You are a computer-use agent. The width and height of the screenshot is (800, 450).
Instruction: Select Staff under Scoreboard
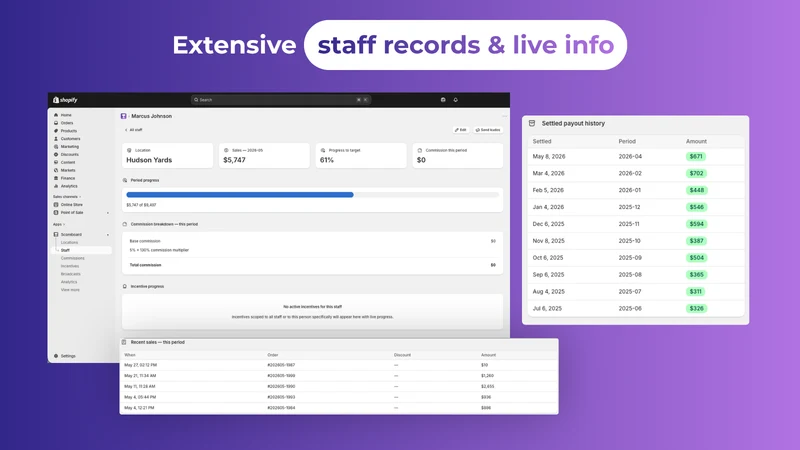(x=82, y=251)
